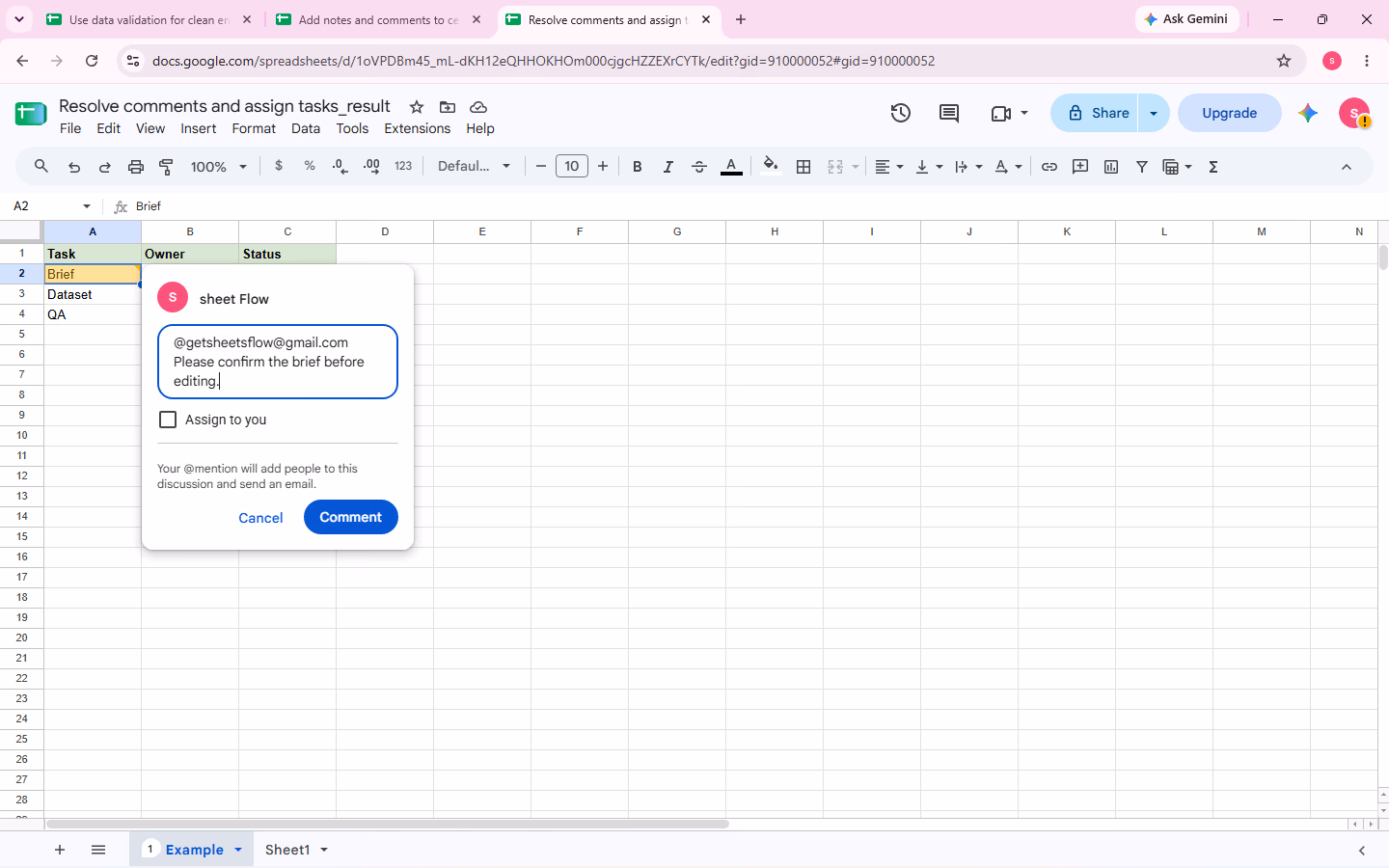The height and width of the screenshot is (868, 1389).
Task: Toggle bold formatting
Action: pyautogui.click(x=638, y=167)
